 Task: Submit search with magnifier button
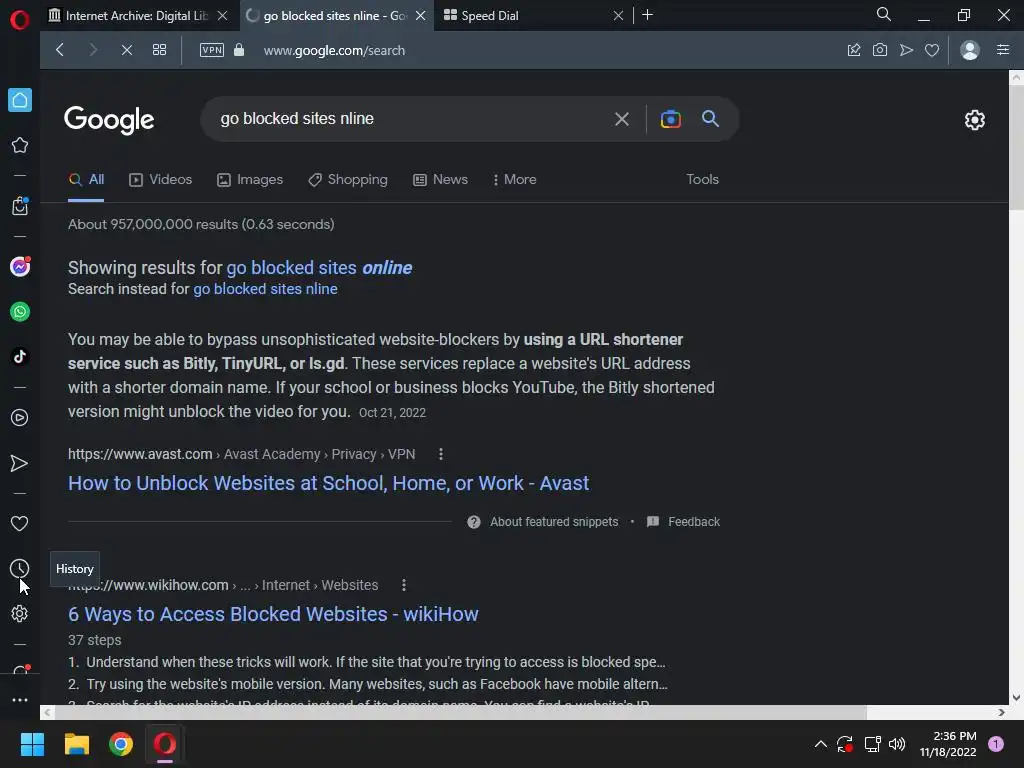pyautogui.click(x=711, y=119)
